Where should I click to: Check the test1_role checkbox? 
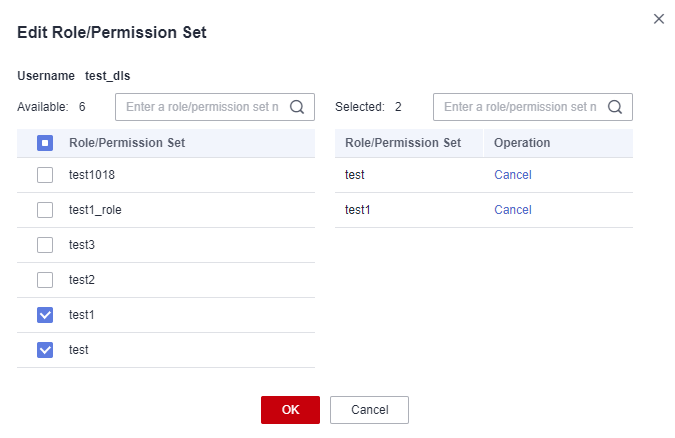[x=45, y=210]
